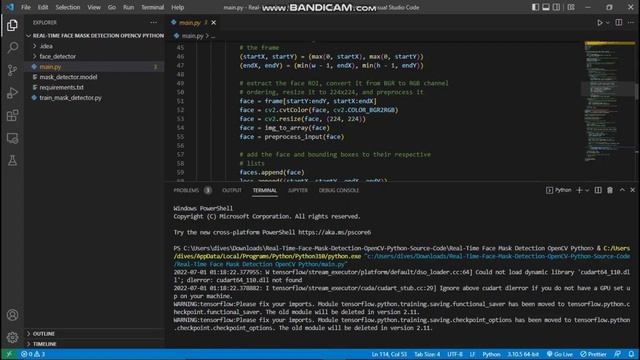Image resolution: width=640 pixels, height=360 pixels.
Task: Open the Explorer view in activity bar
Action: click(12, 25)
